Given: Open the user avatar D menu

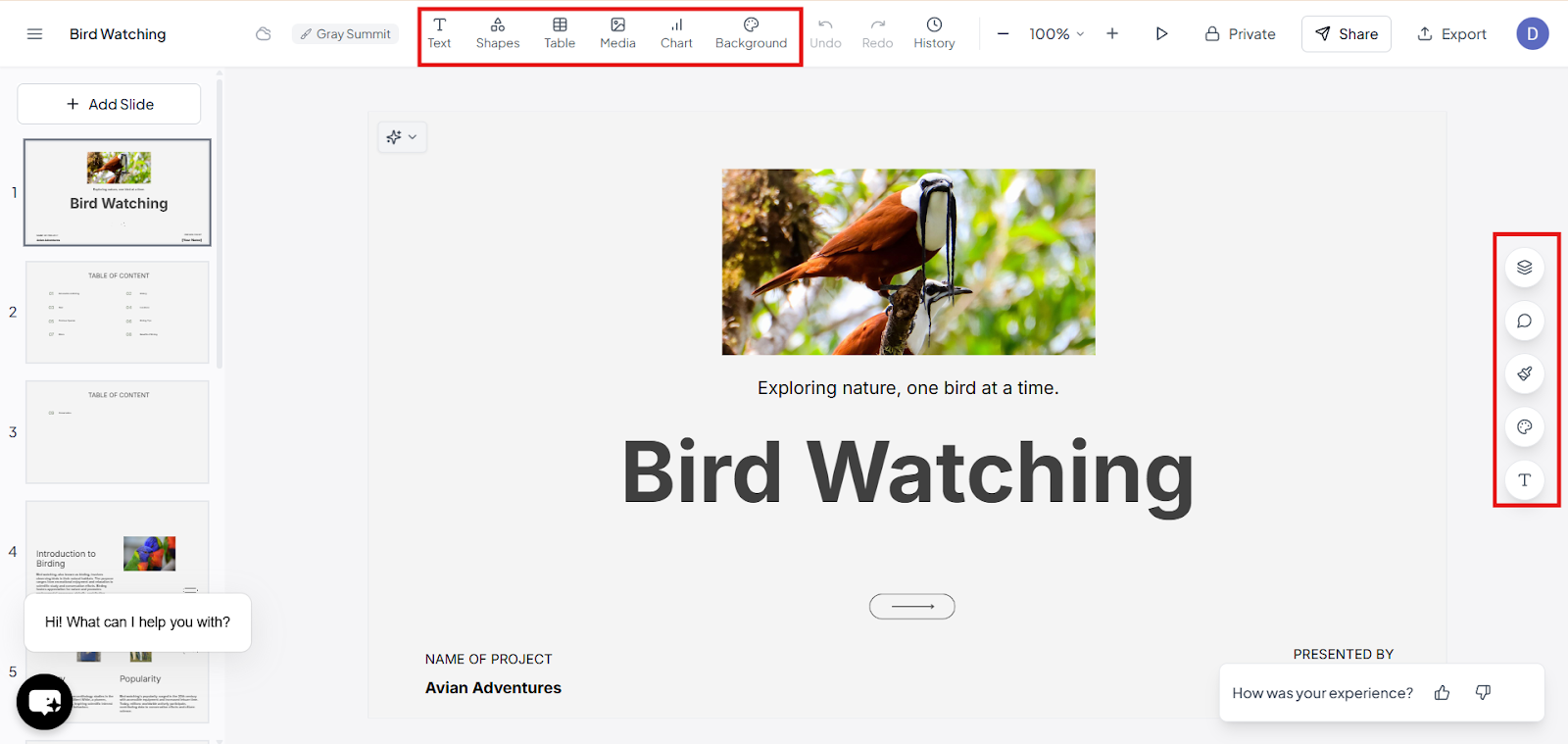Looking at the screenshot, I should click(1533, 34).
